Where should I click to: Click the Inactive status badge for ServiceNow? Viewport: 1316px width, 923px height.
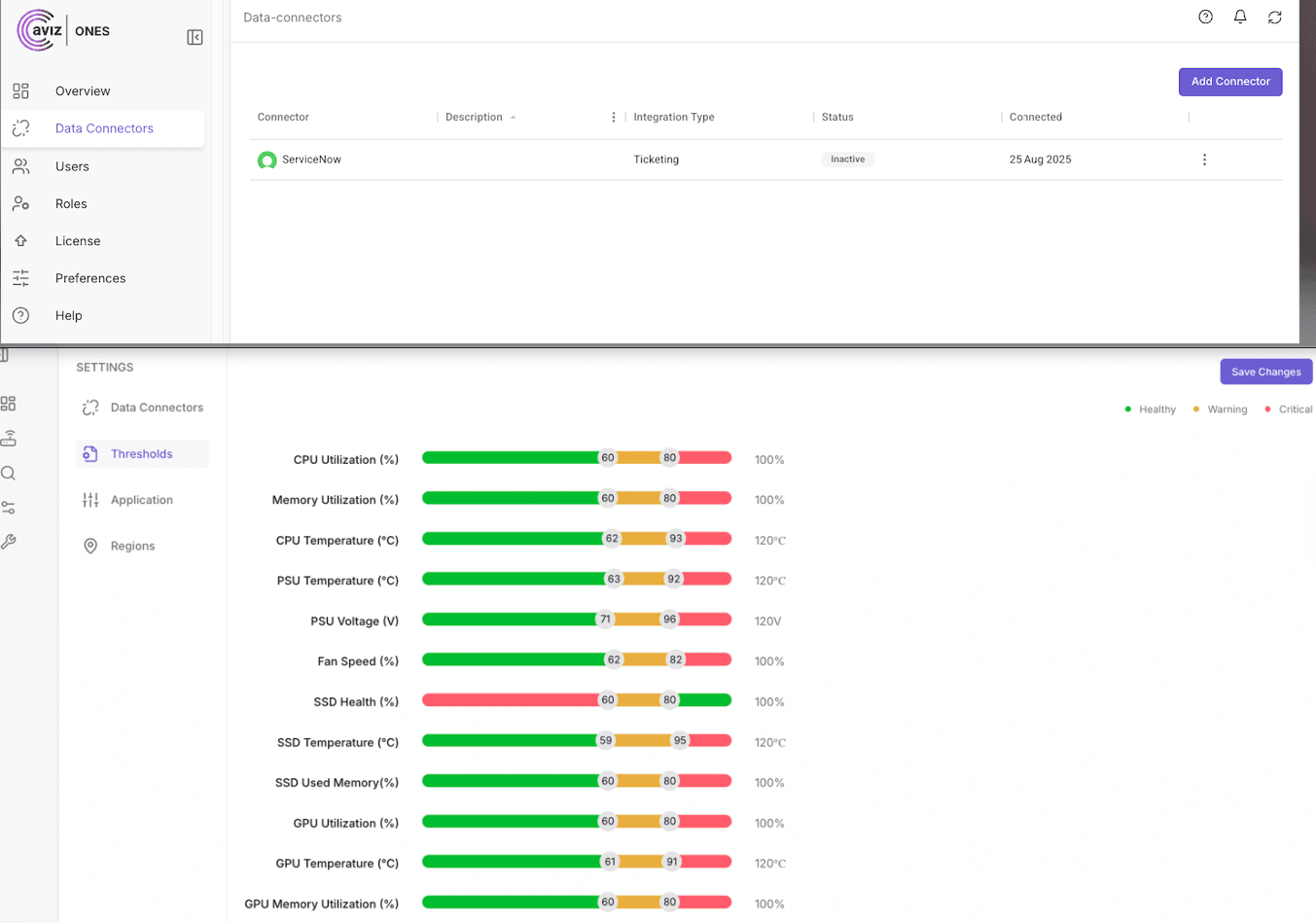pos(847,160)
